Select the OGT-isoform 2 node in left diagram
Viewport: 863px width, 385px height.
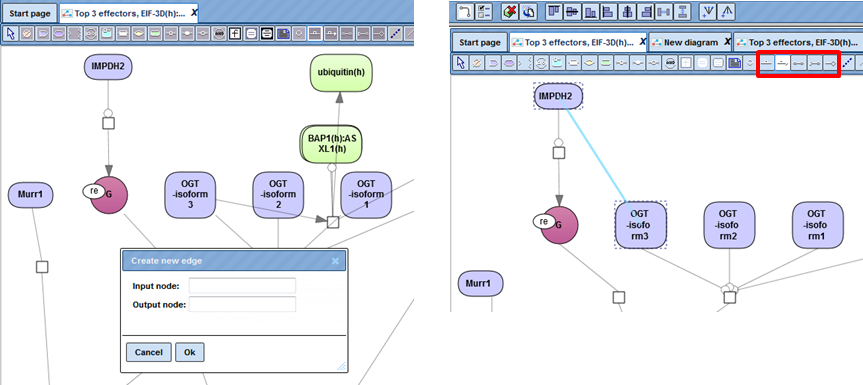(278, 194)
